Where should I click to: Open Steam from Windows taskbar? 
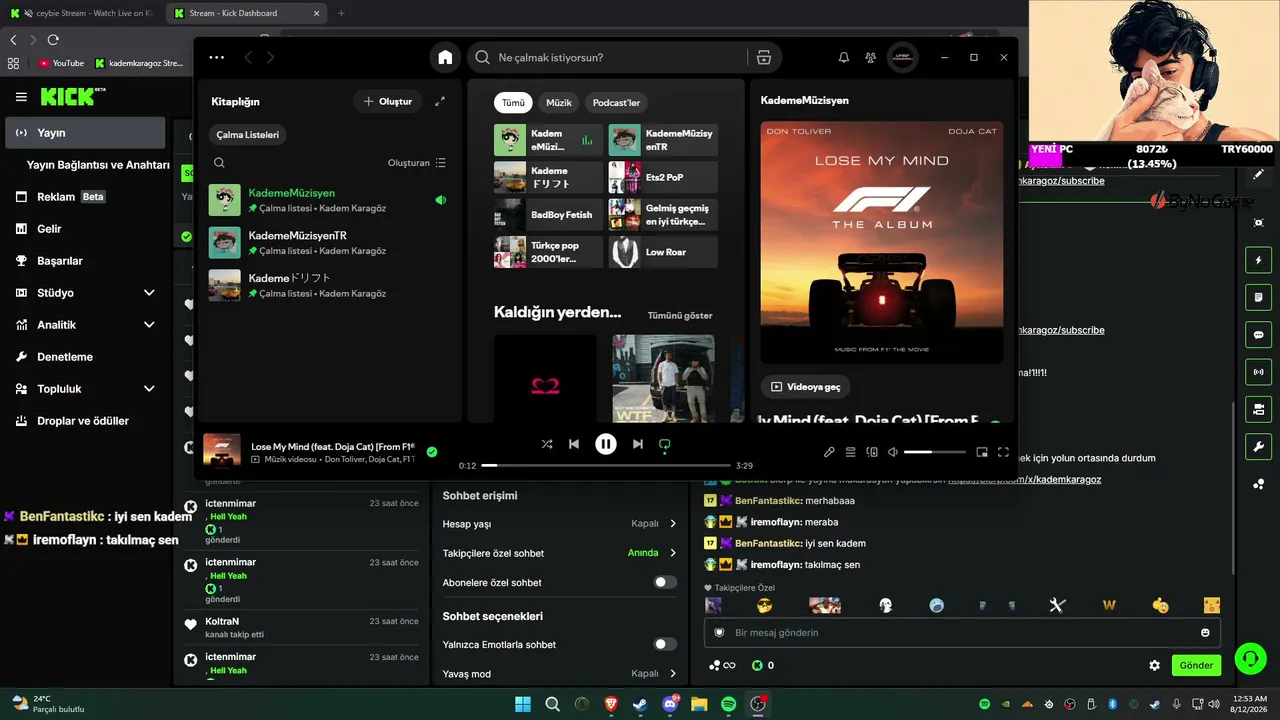pyautogui.click(x=640, y=704)
